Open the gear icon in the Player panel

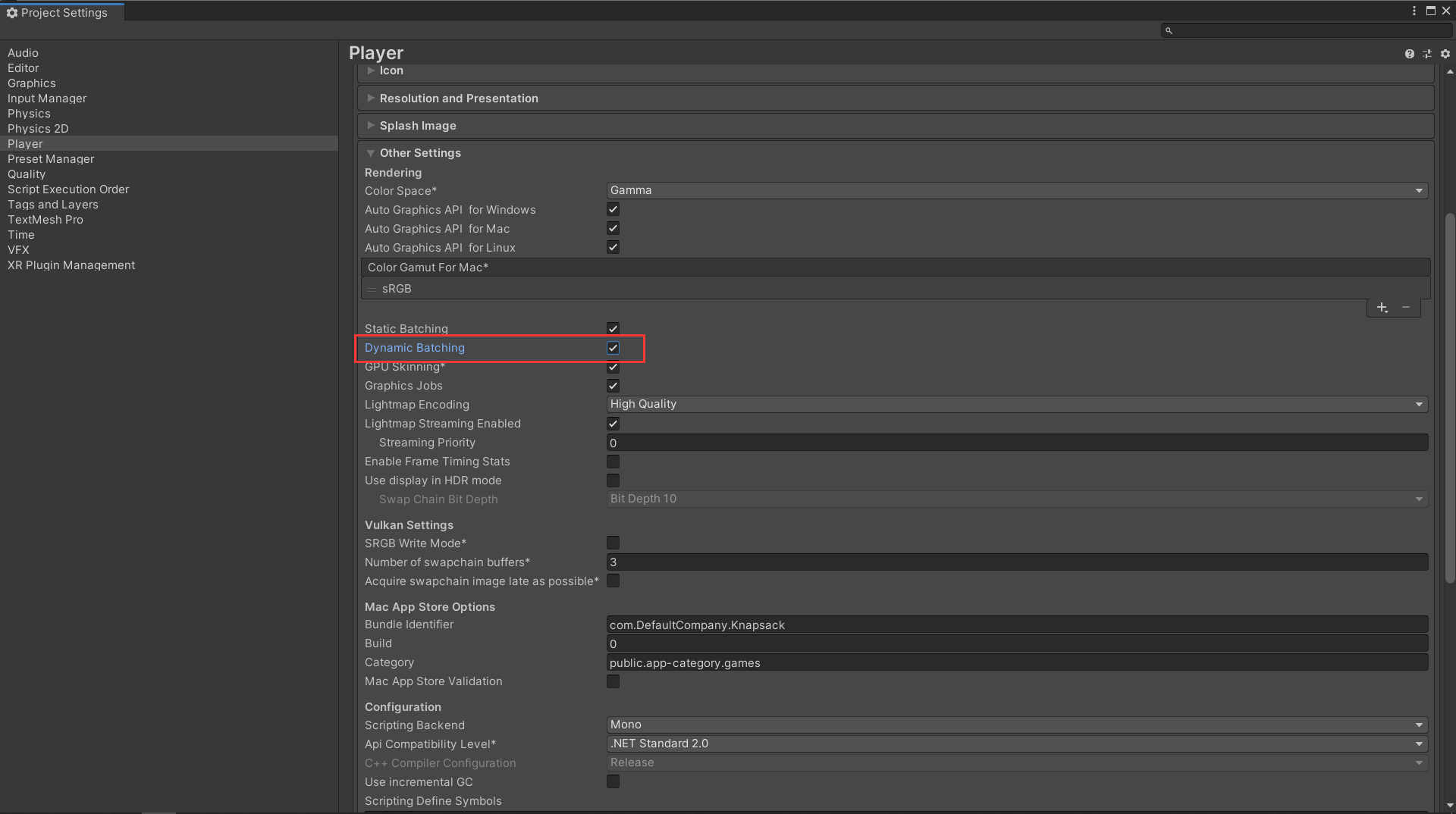click(x=1445, y=54)
